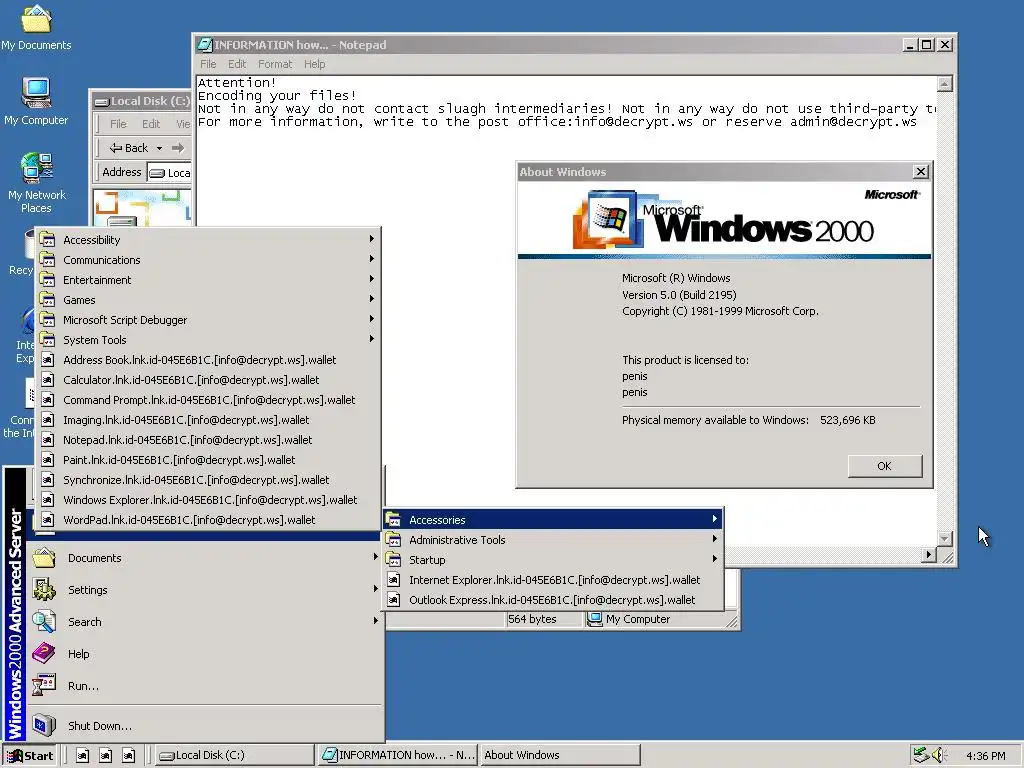
Task: Click the encrypted Address Book.lnk wallet entry
Action: [208, 360]
